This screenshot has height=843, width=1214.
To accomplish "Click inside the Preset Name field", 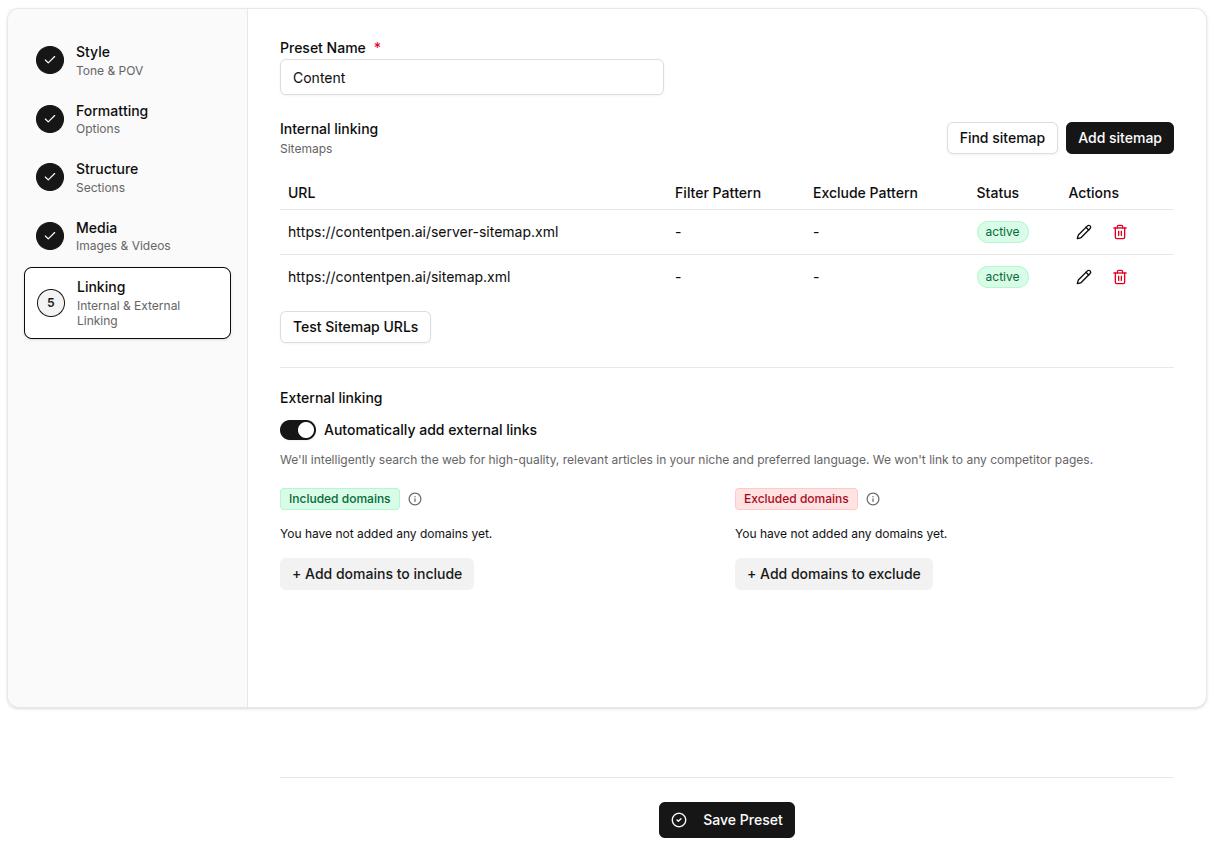I will (x=471, y=77).
